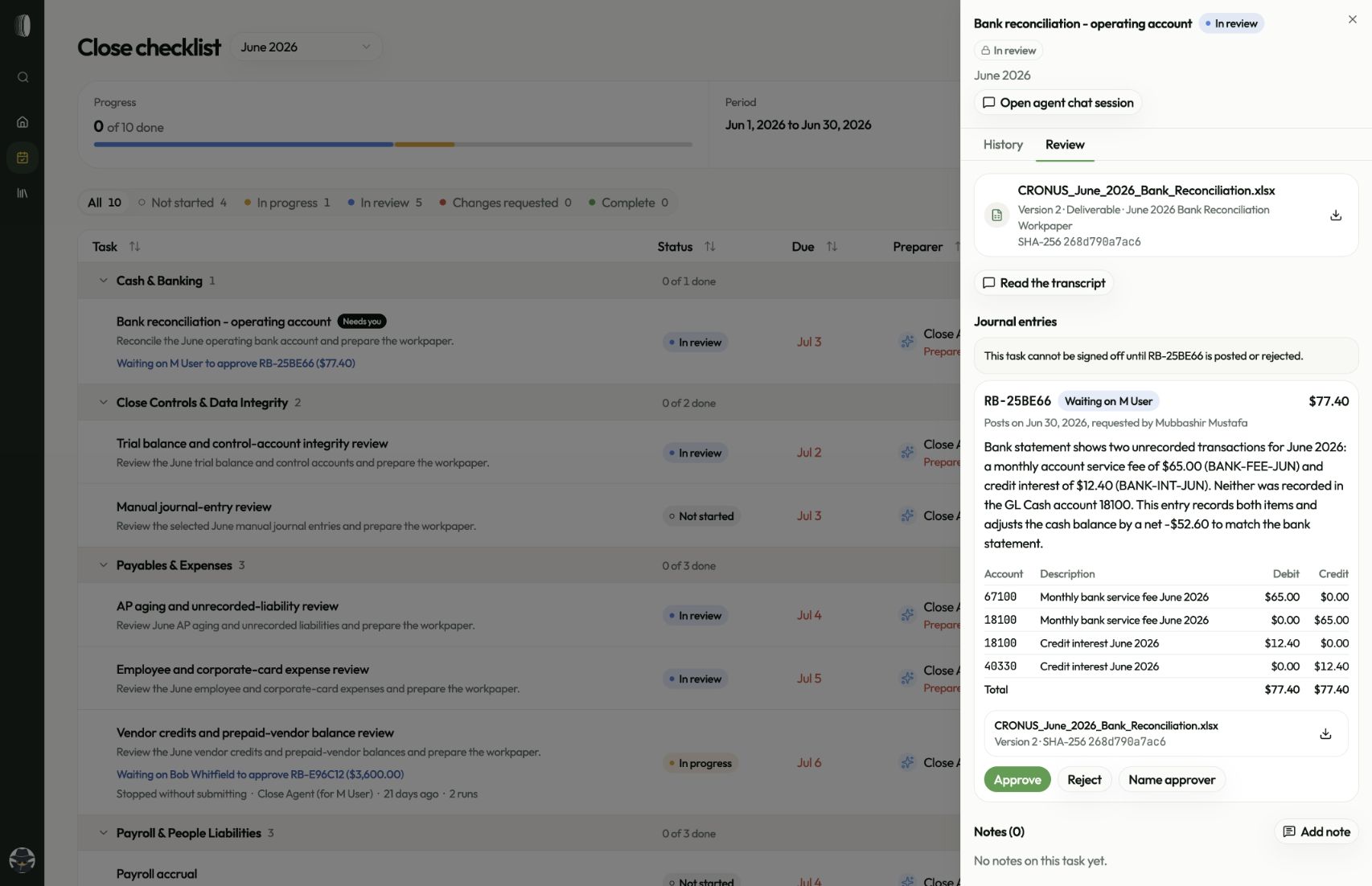
Task: Download the reconciliation file attached to RB-25BE66
Action: [1325, 733]
